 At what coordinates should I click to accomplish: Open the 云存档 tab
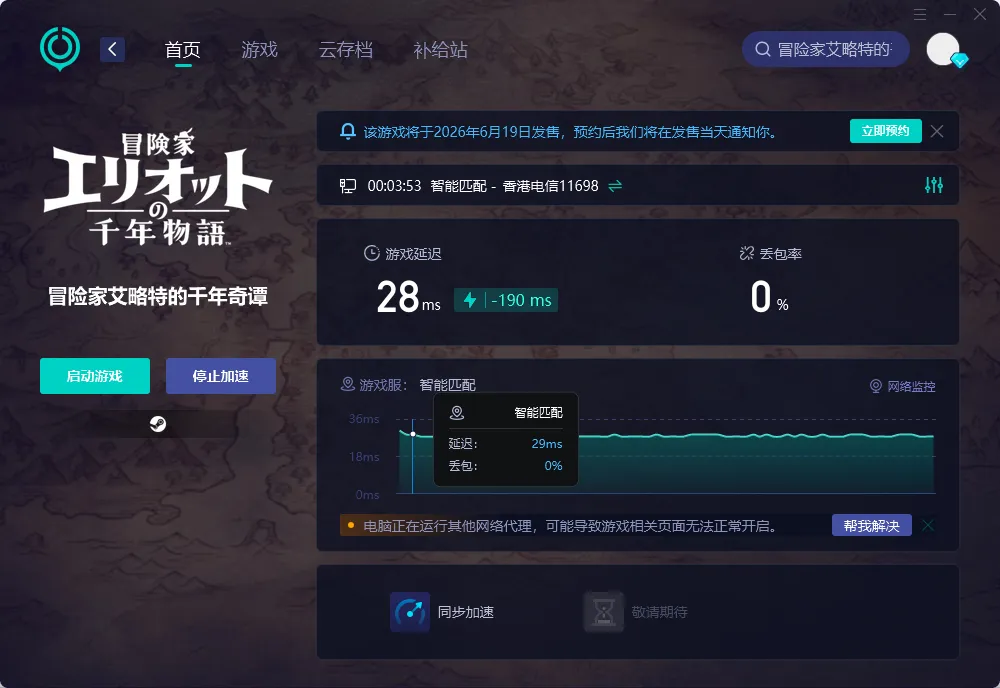click(x=346, y=50)
